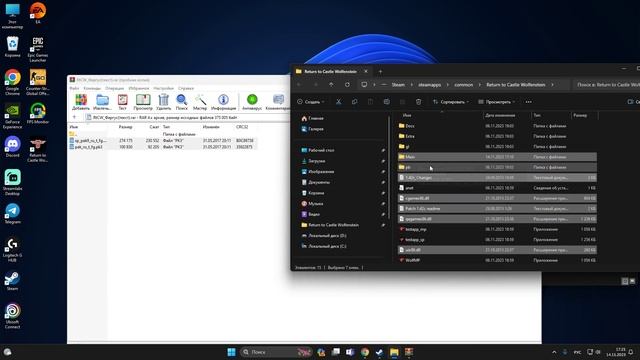
Task: Open Telegram desktop shortcut
Action: point(13,213)
